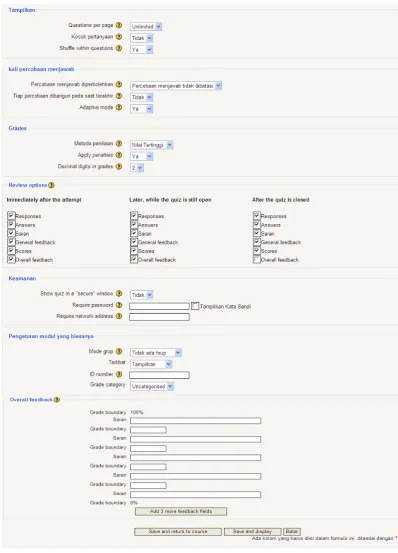Viewport: 398px width, 553px height.
Task: Click help icon next to Overall feedback heading
Action: 57,400
